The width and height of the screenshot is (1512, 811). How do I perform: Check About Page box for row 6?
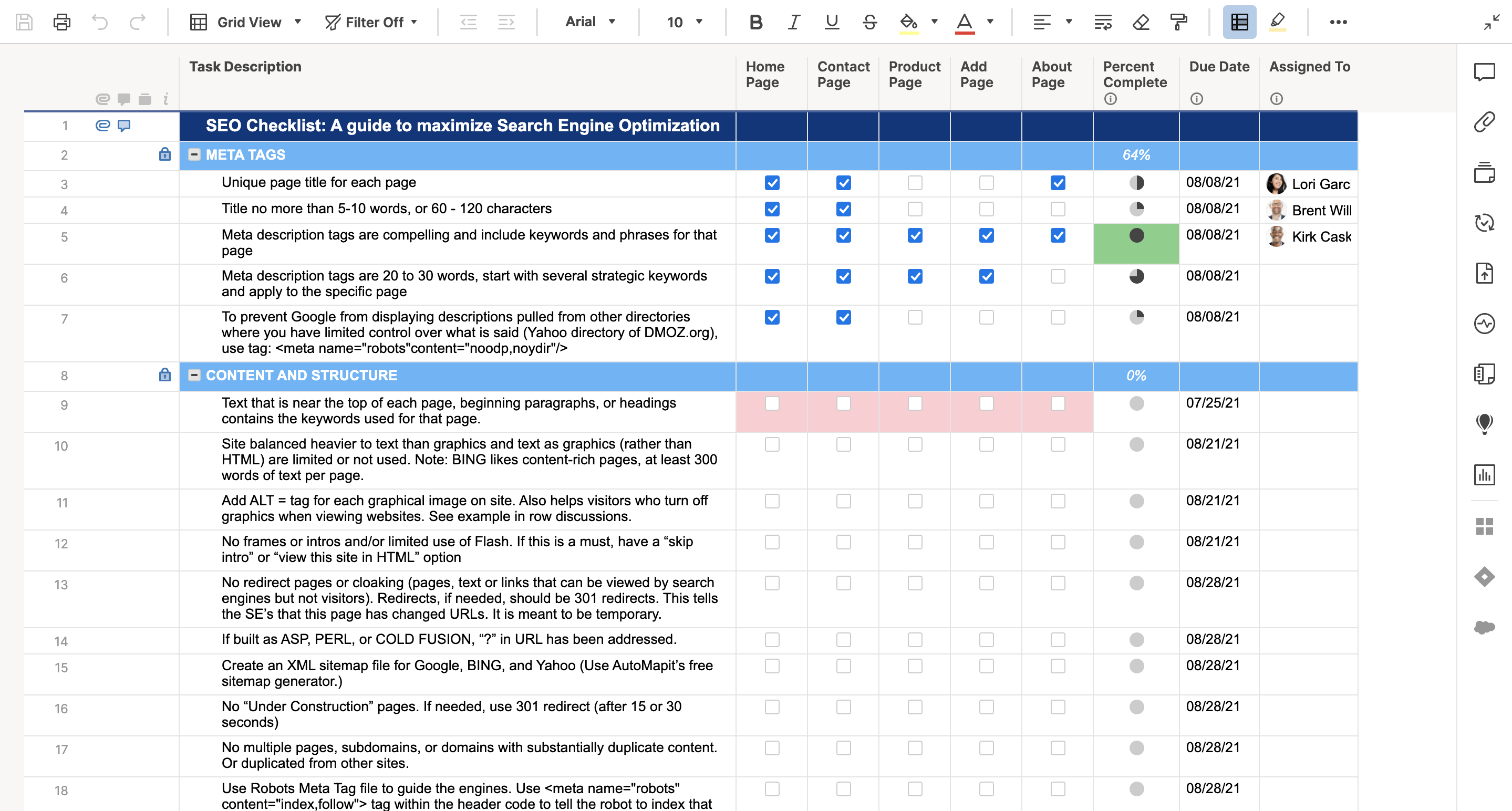[1058, 276]
